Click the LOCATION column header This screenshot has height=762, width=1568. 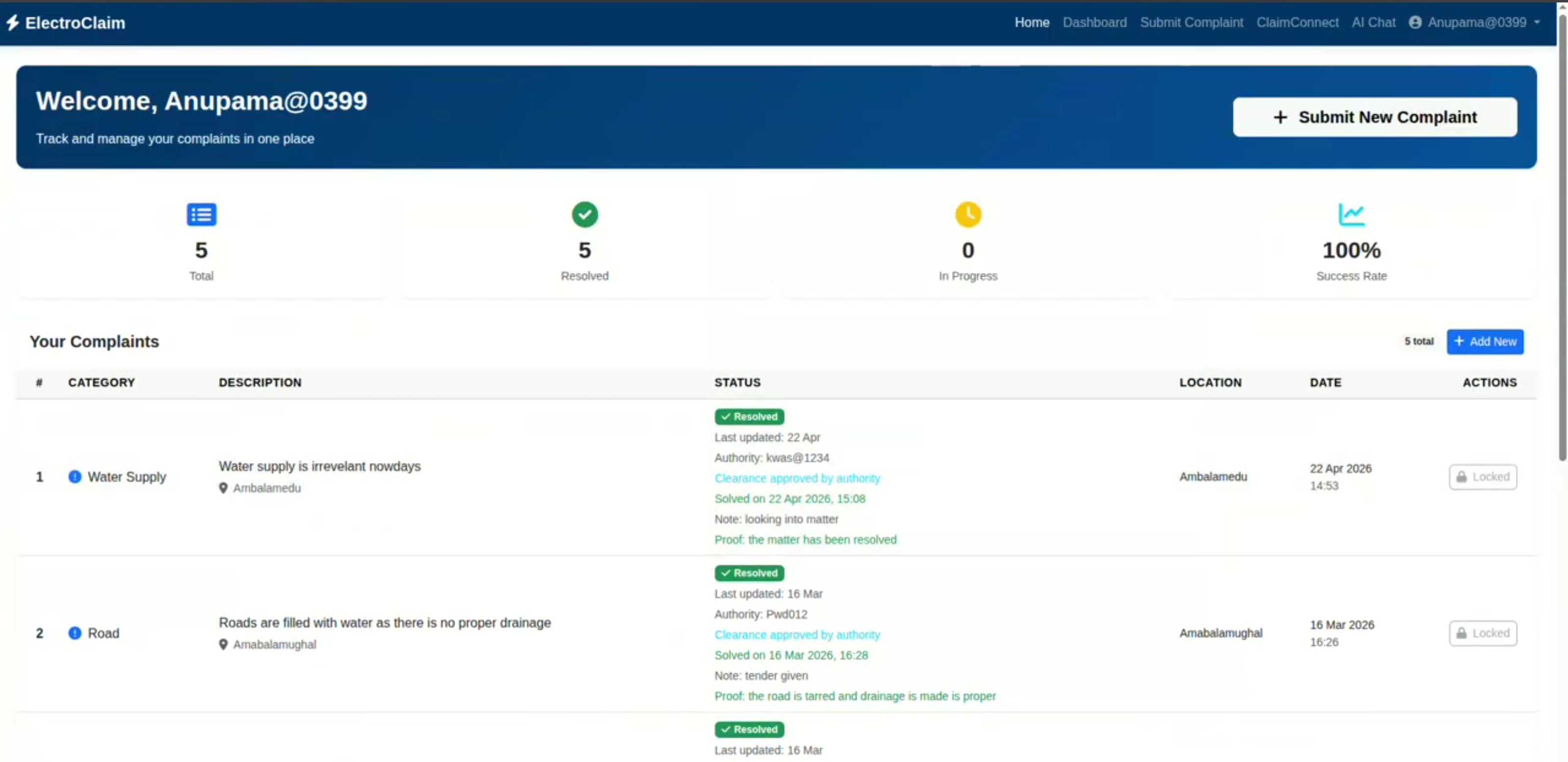[1210, 382]
